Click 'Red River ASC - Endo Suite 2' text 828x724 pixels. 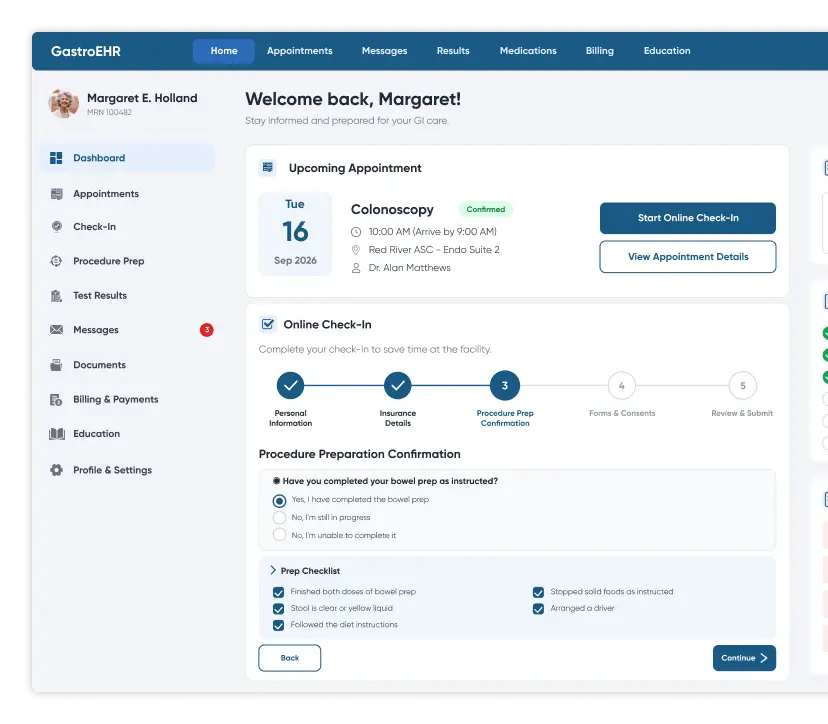pos(434,250)
